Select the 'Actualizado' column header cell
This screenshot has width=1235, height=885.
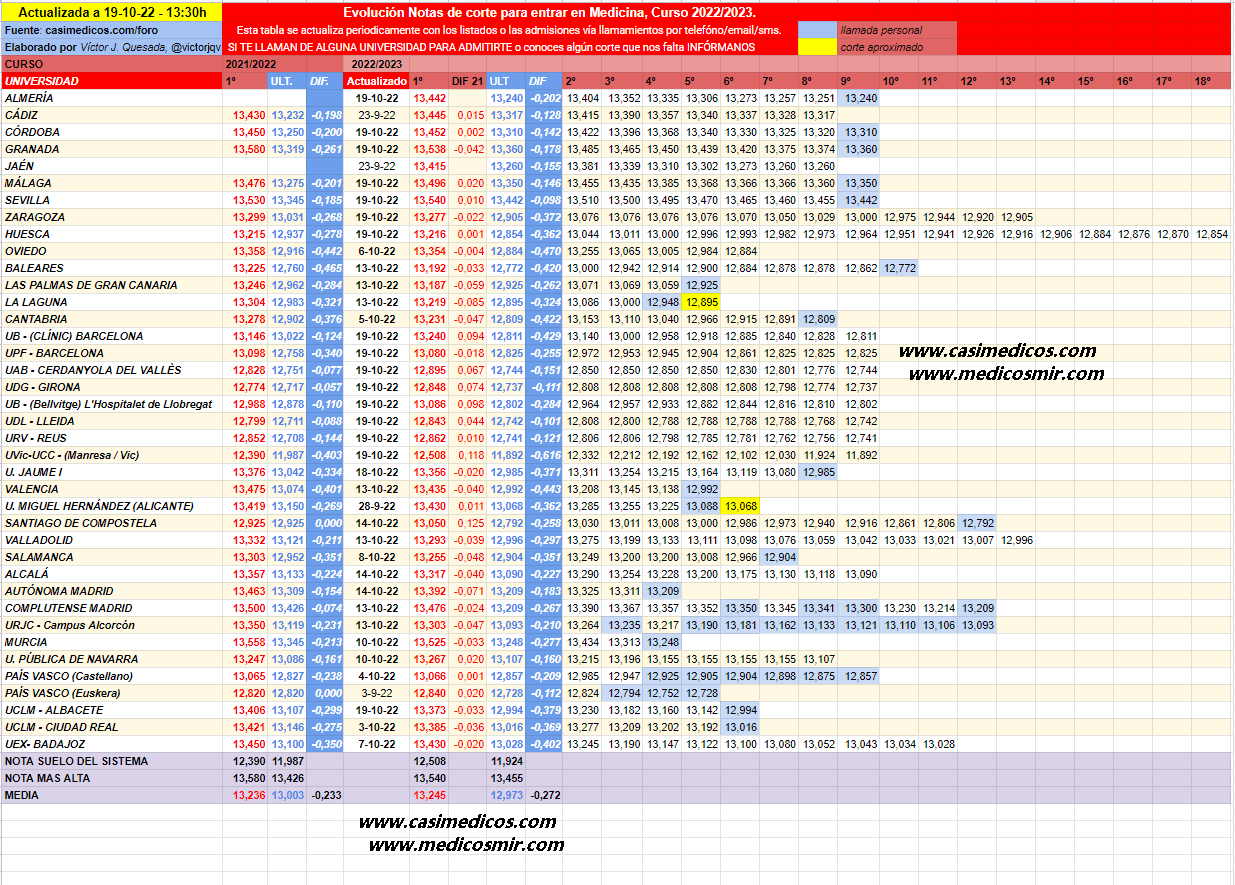[x=377, y=81]
